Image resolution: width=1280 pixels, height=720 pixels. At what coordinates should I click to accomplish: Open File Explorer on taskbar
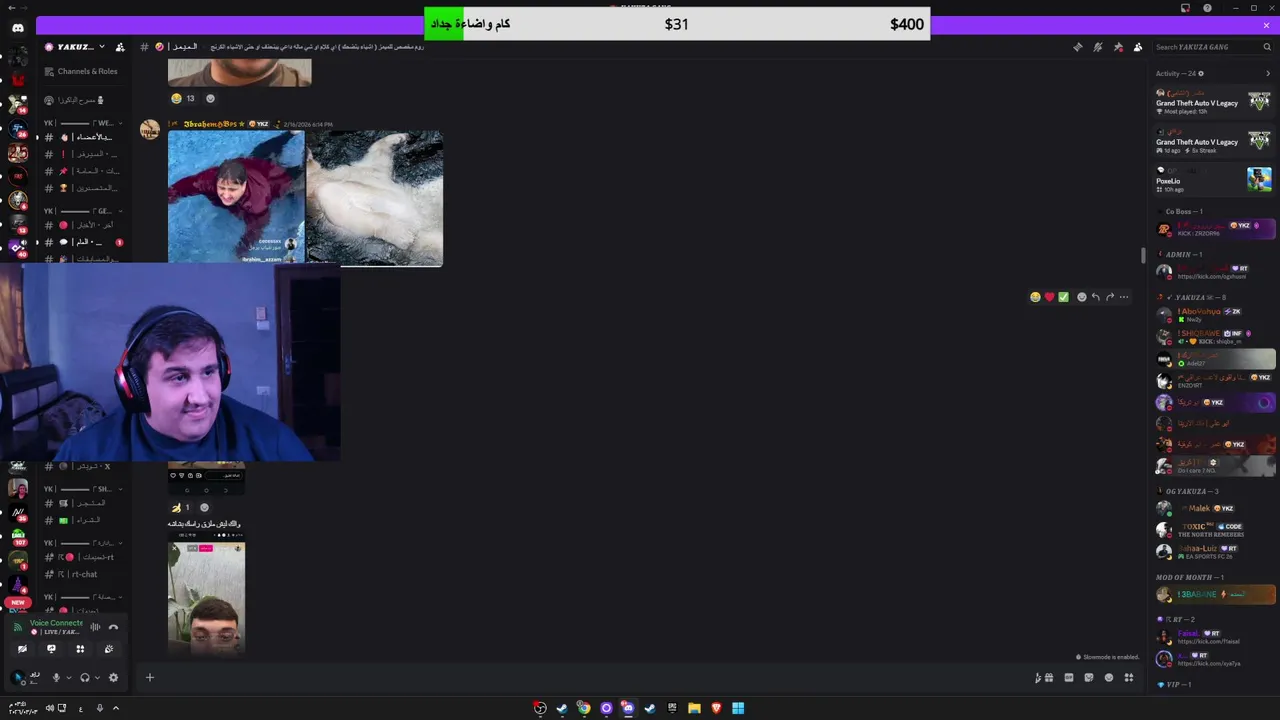click(694, 708)
